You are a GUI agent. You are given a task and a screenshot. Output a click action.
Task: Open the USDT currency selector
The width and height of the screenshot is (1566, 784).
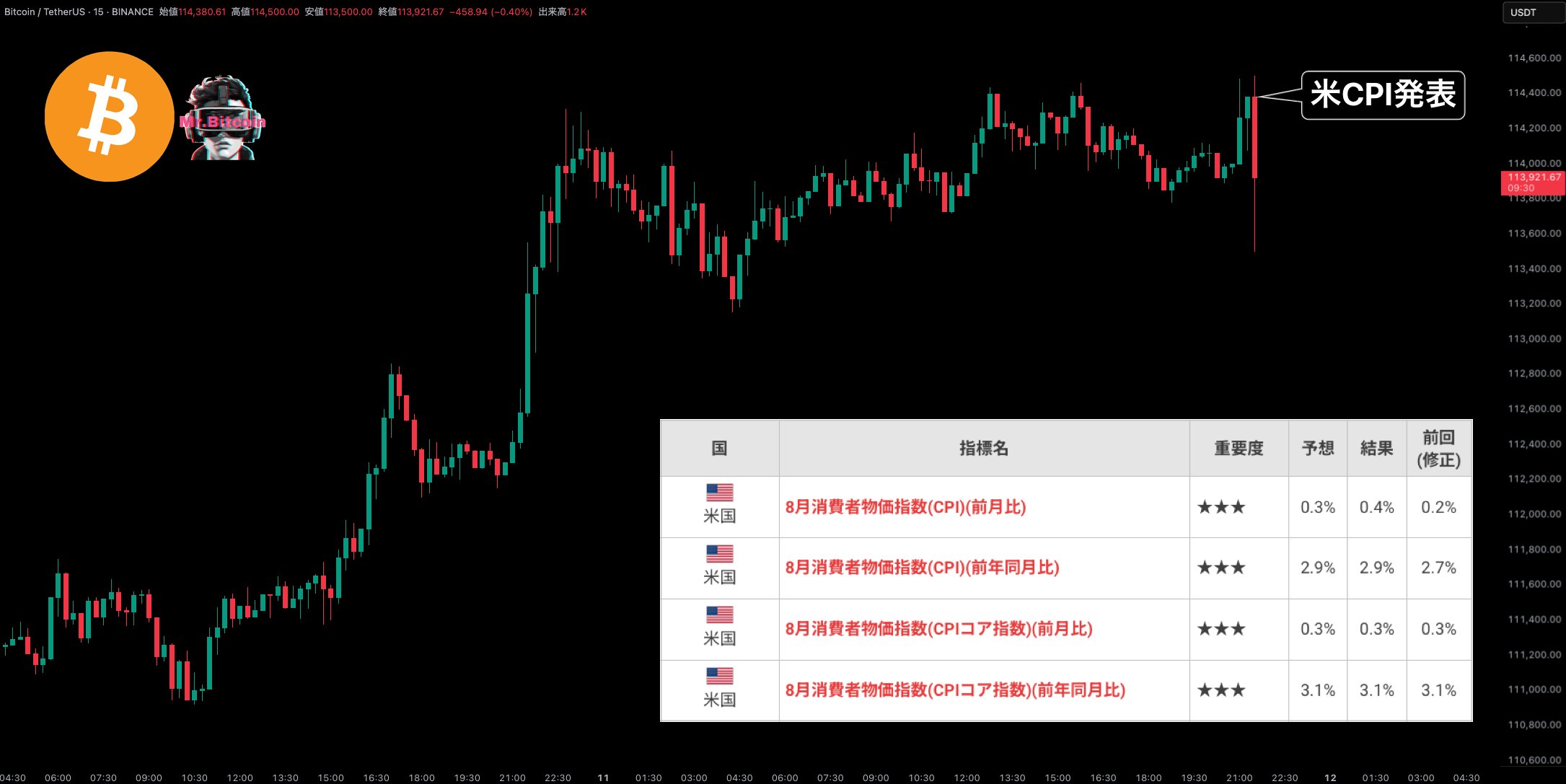(x=1532, y=12)
